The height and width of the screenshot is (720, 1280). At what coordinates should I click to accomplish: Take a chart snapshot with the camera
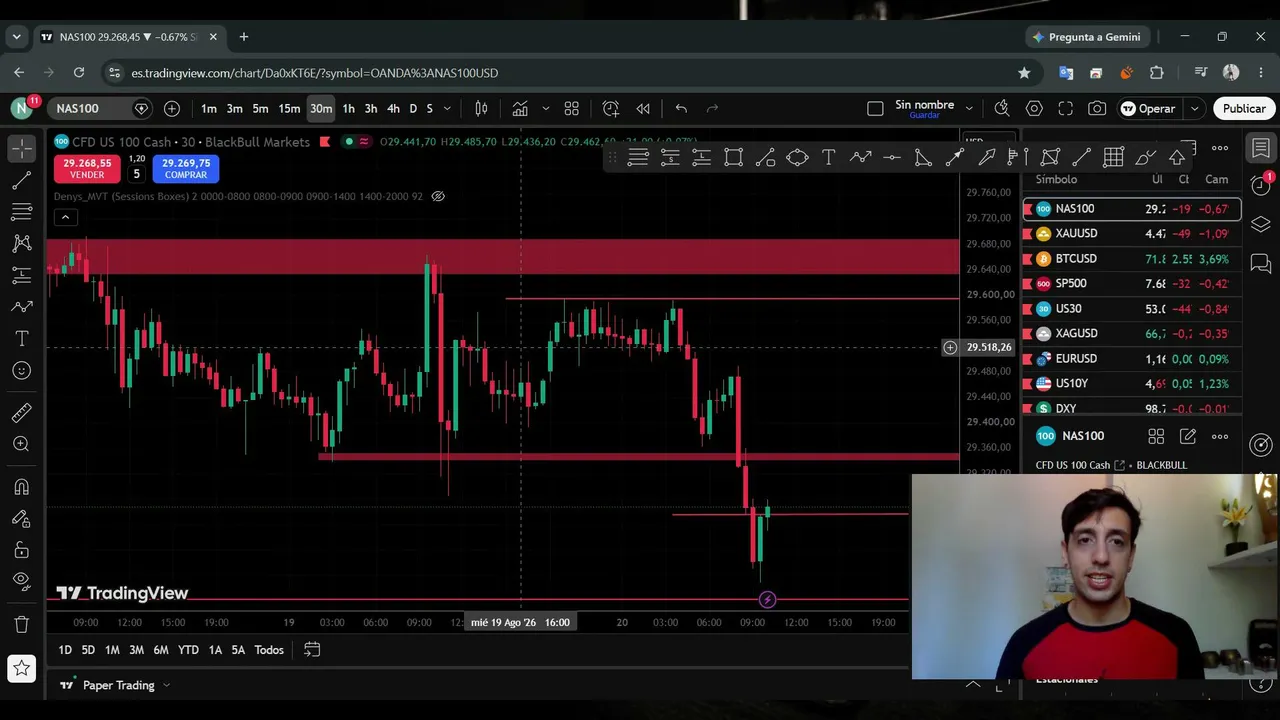(1097, 108)
